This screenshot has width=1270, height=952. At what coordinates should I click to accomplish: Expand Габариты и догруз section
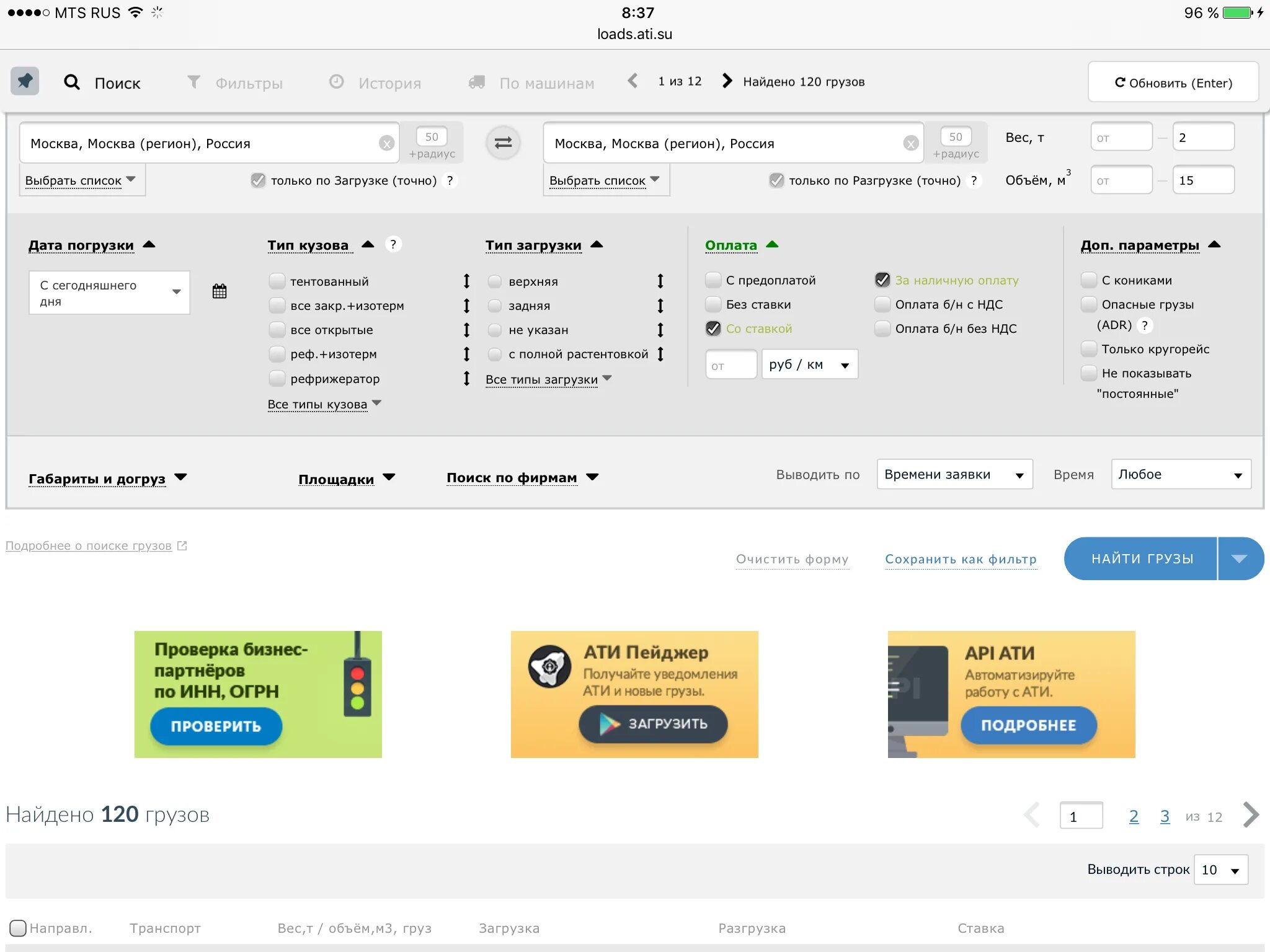(107, 478)
